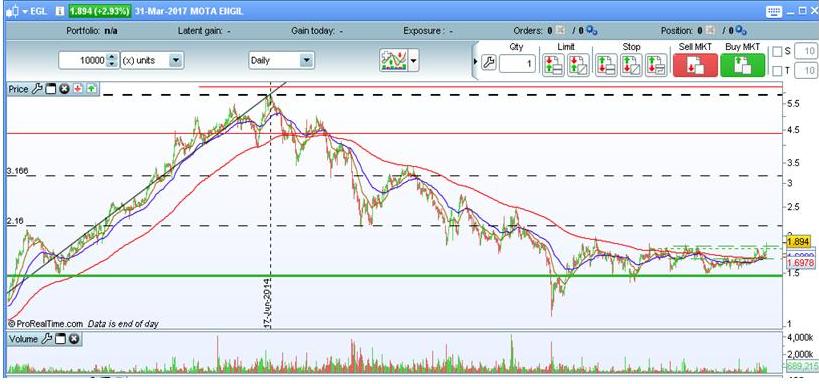
Task: Click the Price panel window icon
Action: pos(51,89)
